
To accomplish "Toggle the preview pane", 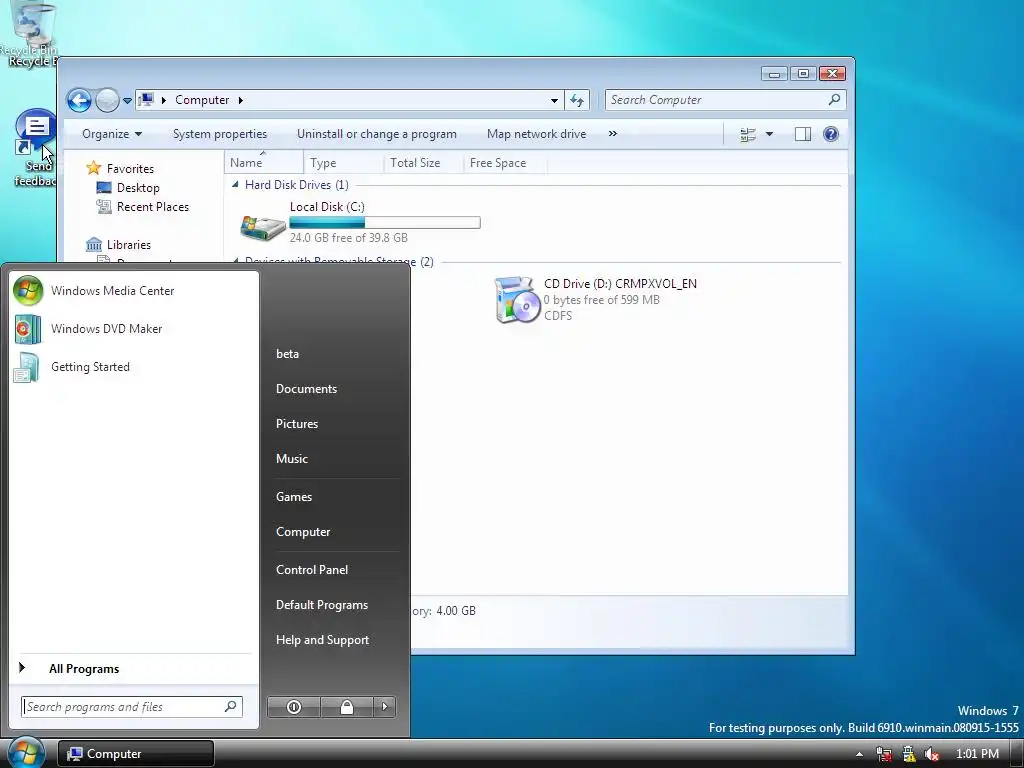I will point(803,135).
